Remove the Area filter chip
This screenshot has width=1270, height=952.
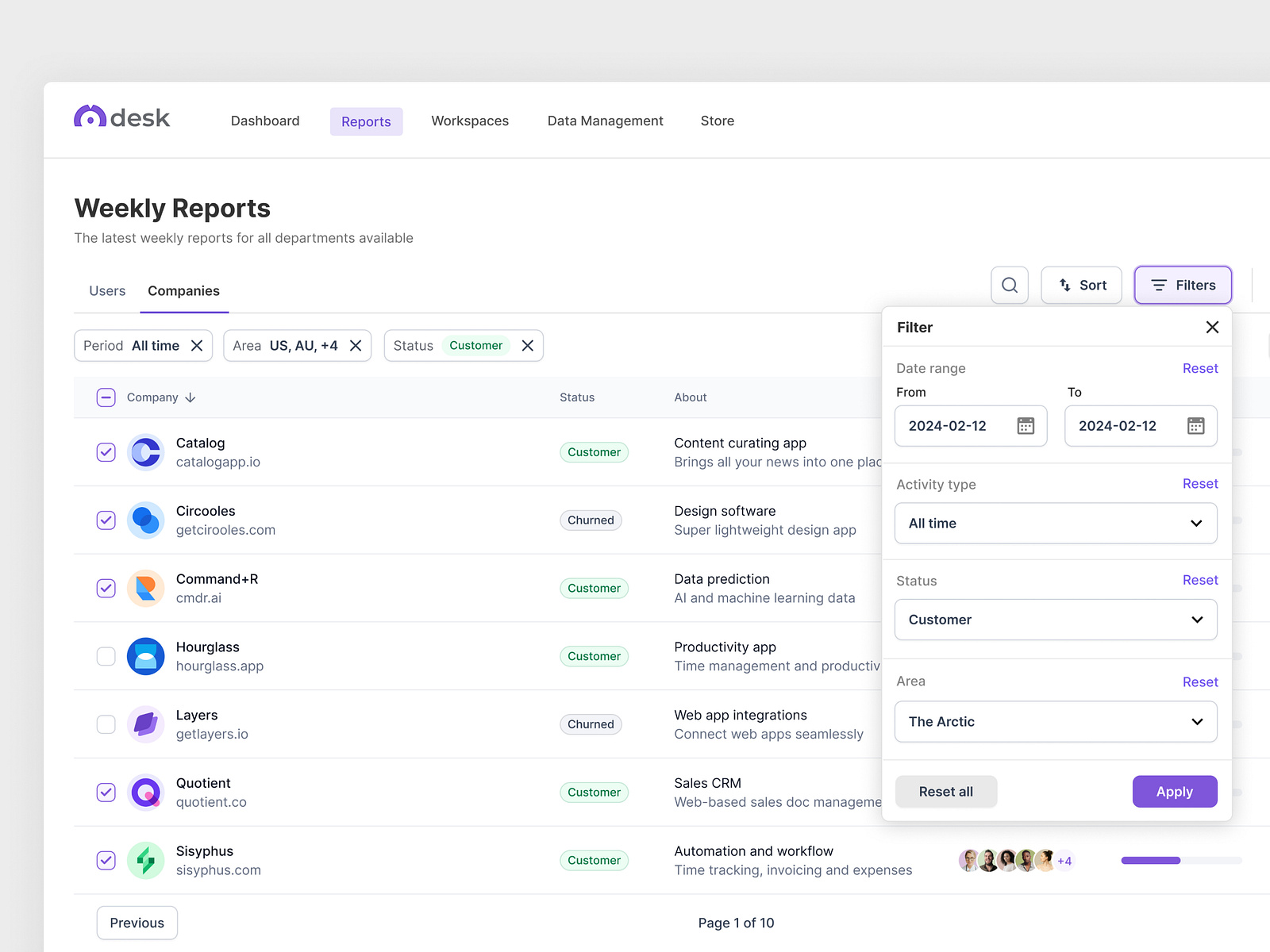pos(356,346)
